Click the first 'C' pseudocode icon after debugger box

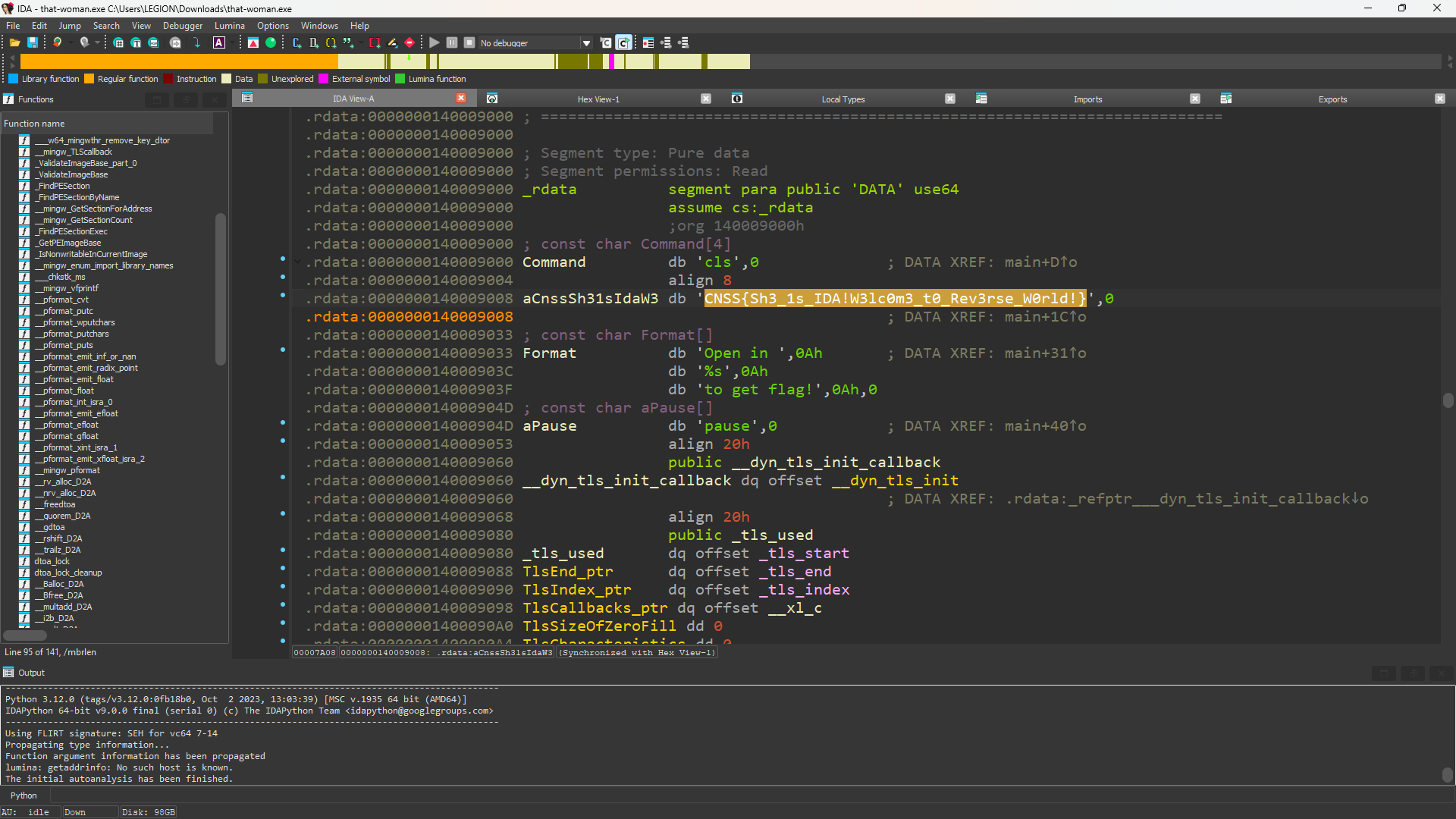606,43
